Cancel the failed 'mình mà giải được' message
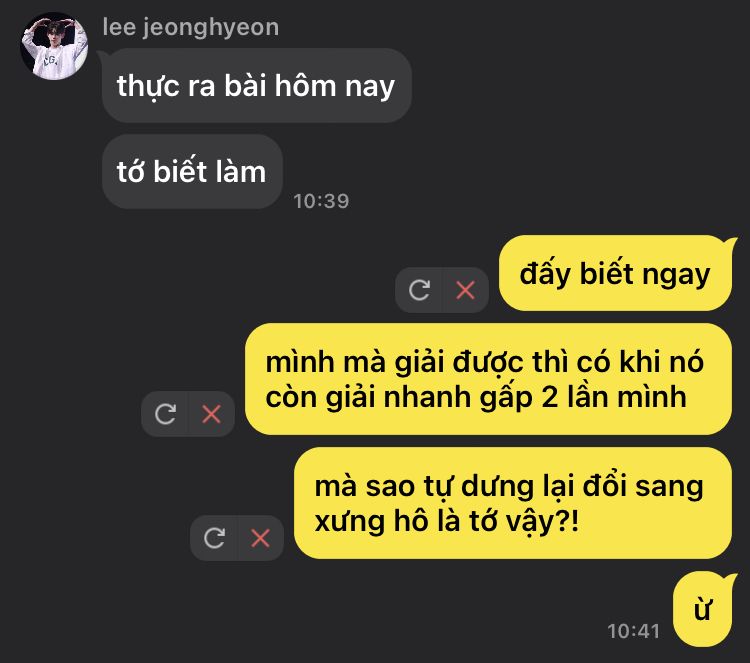This screenshot has height=663, width=750. (211, 414)
